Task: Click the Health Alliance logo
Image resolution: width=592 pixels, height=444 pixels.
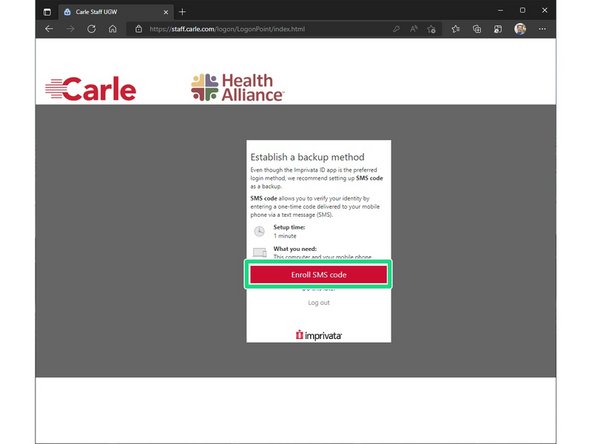Action: (x=237, y=88)
